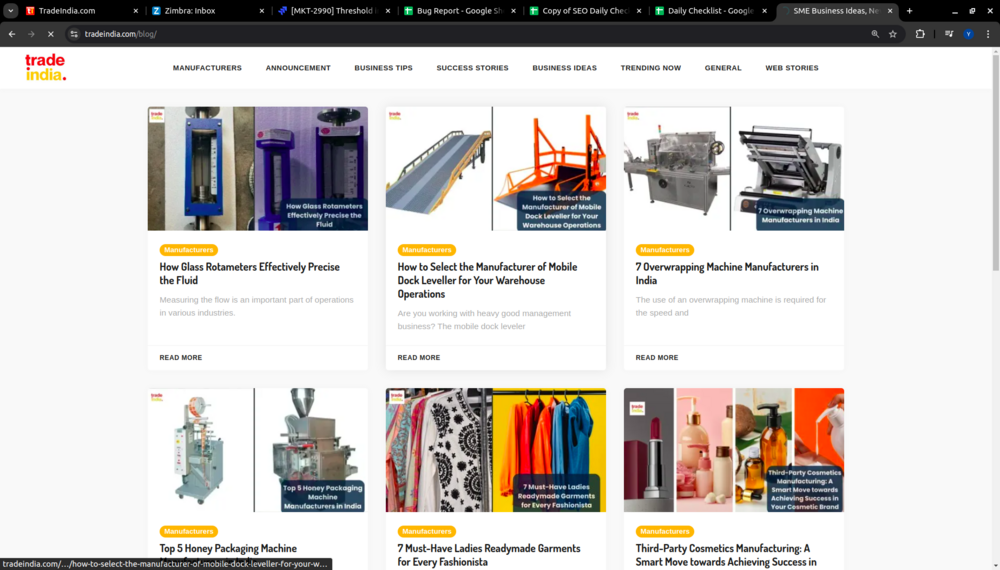
Task: Open the Mobile Dock Leveller article thumbnail
Action: pyautogui.click(x=496, y=168)
